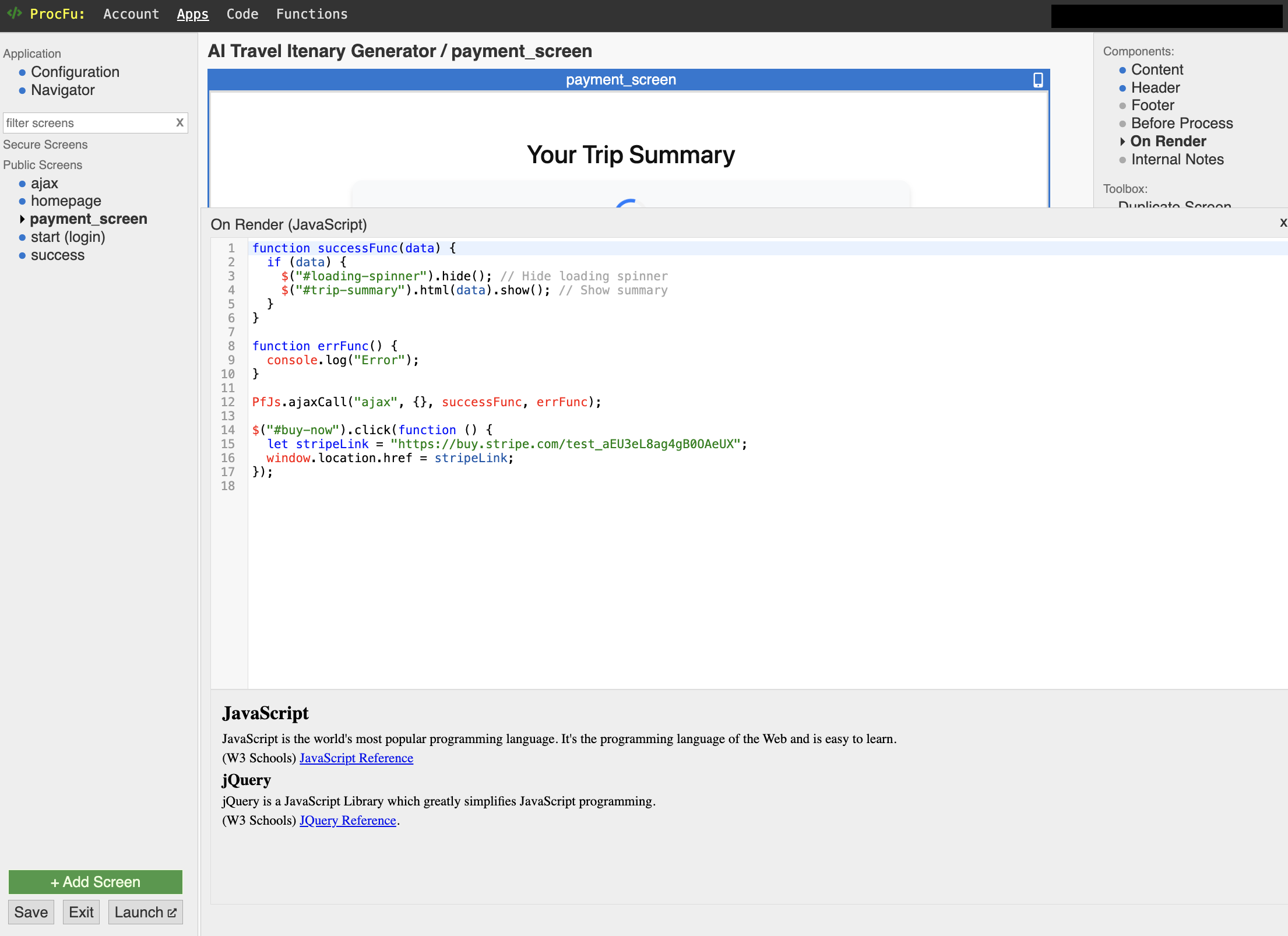Click the bullet icon beside the ajax screen
Image resolution: width=1288 pixels, height=936 pixels.
click(22, 184)
